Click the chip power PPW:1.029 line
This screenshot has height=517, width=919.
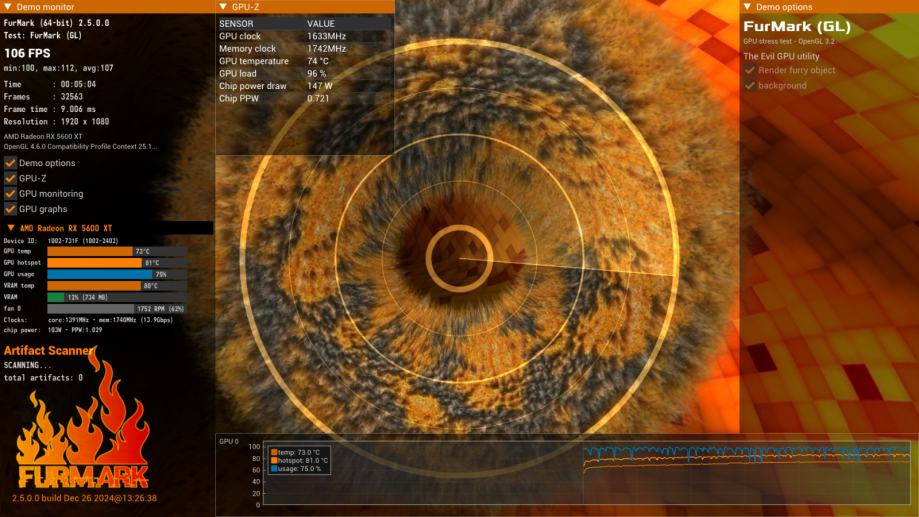[53, 330]
